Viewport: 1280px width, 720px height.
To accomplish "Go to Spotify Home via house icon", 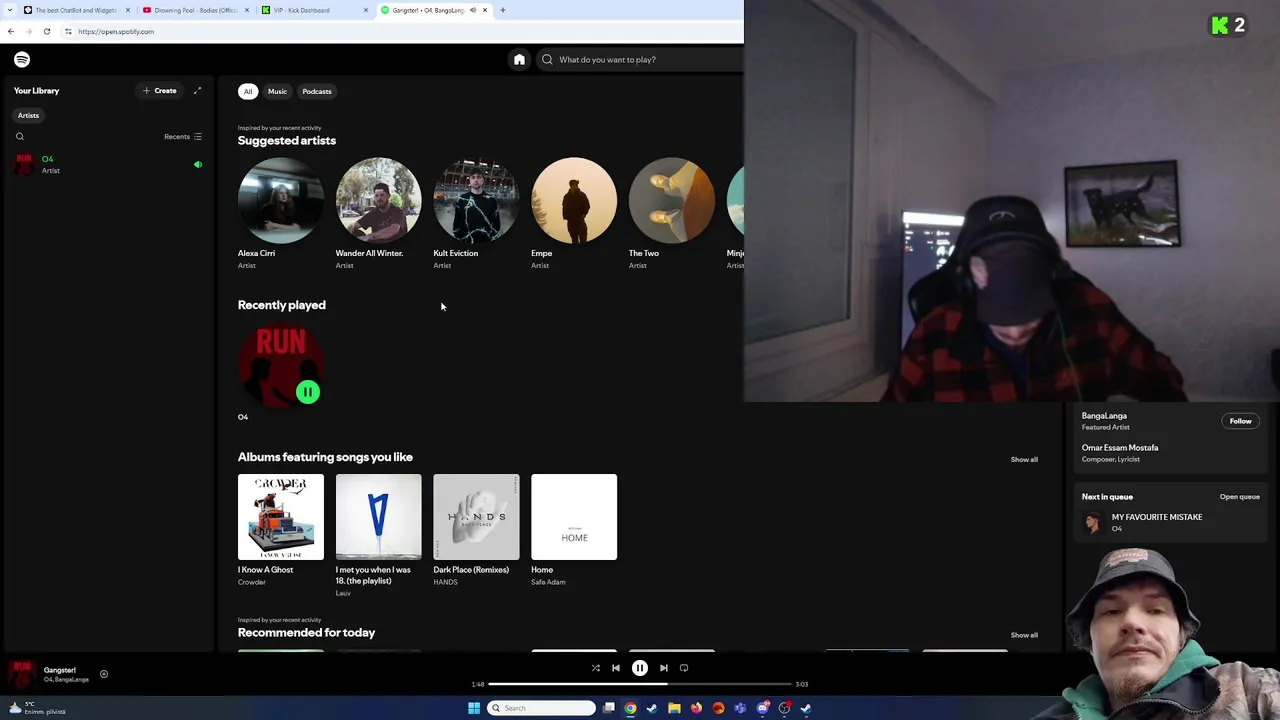I will (x=519, y=60).
